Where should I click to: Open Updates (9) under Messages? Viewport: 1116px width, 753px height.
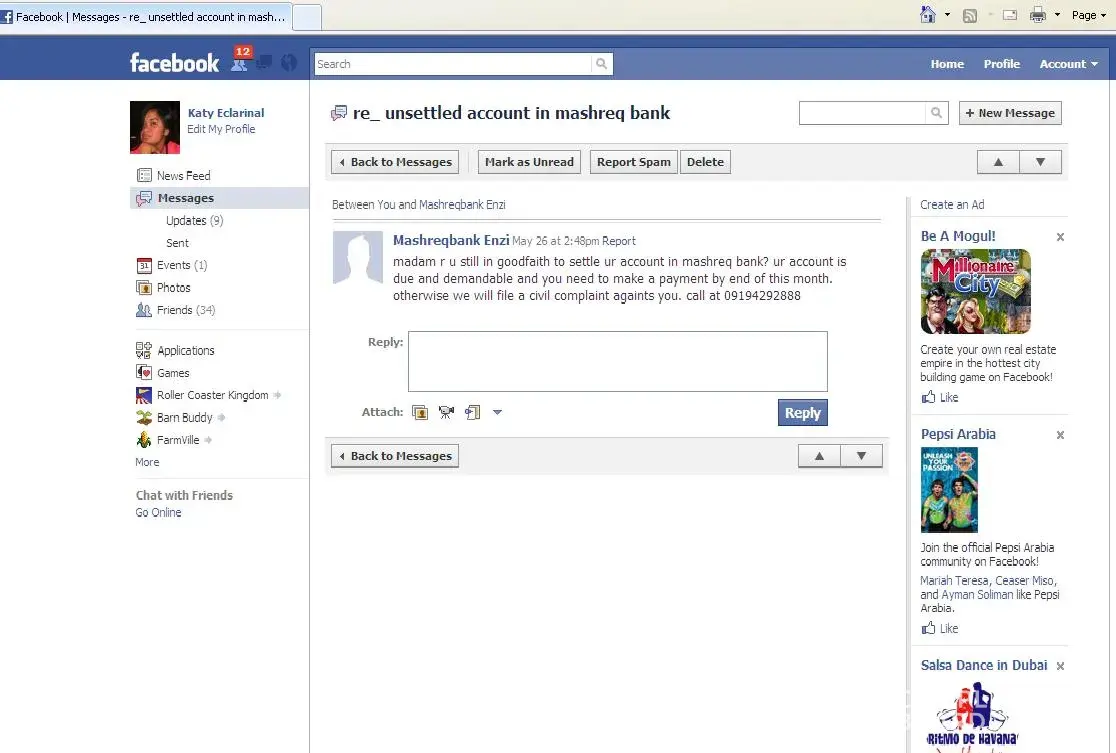point(194,221)
